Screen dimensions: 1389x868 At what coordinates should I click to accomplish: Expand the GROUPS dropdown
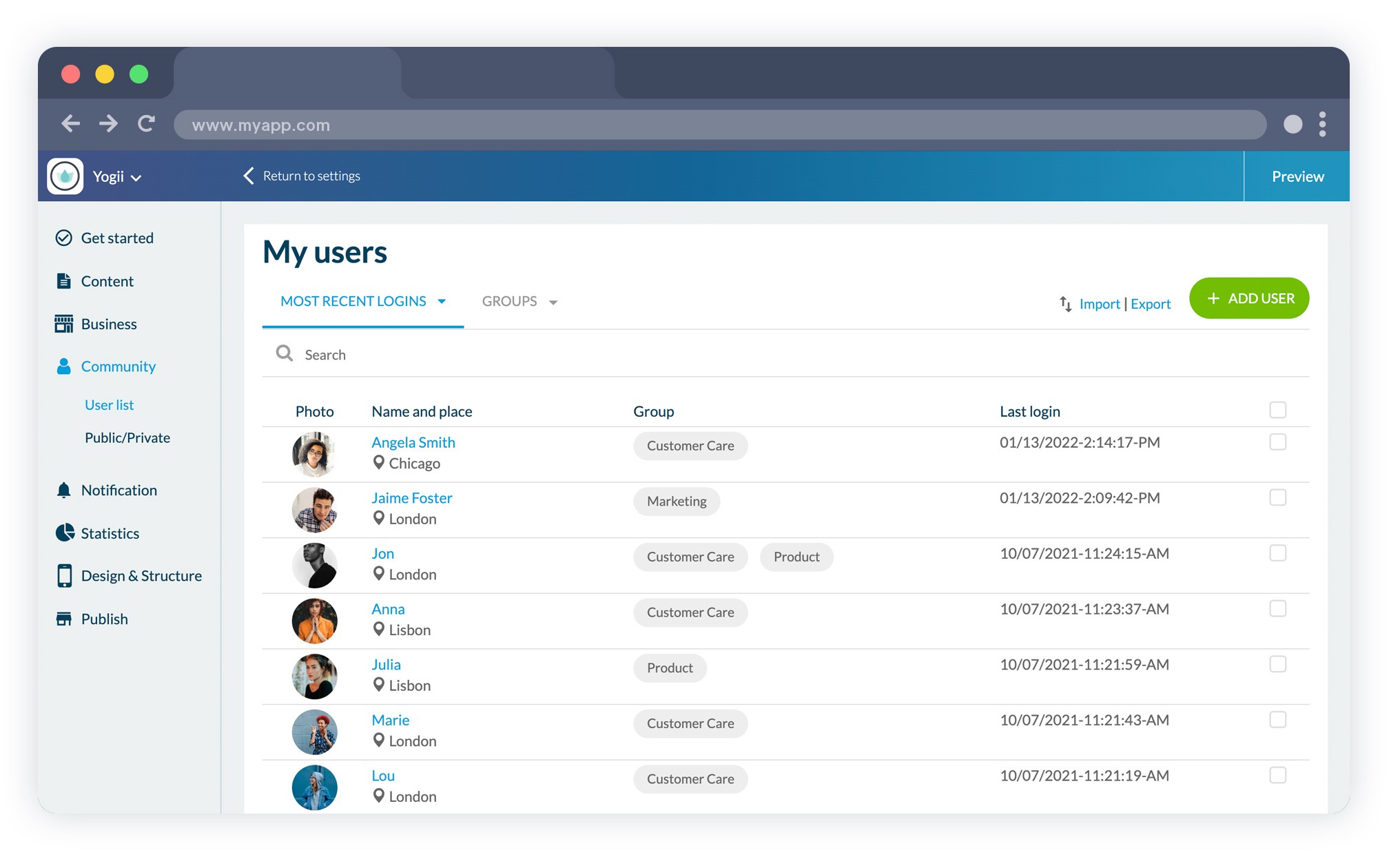point(518,301)
